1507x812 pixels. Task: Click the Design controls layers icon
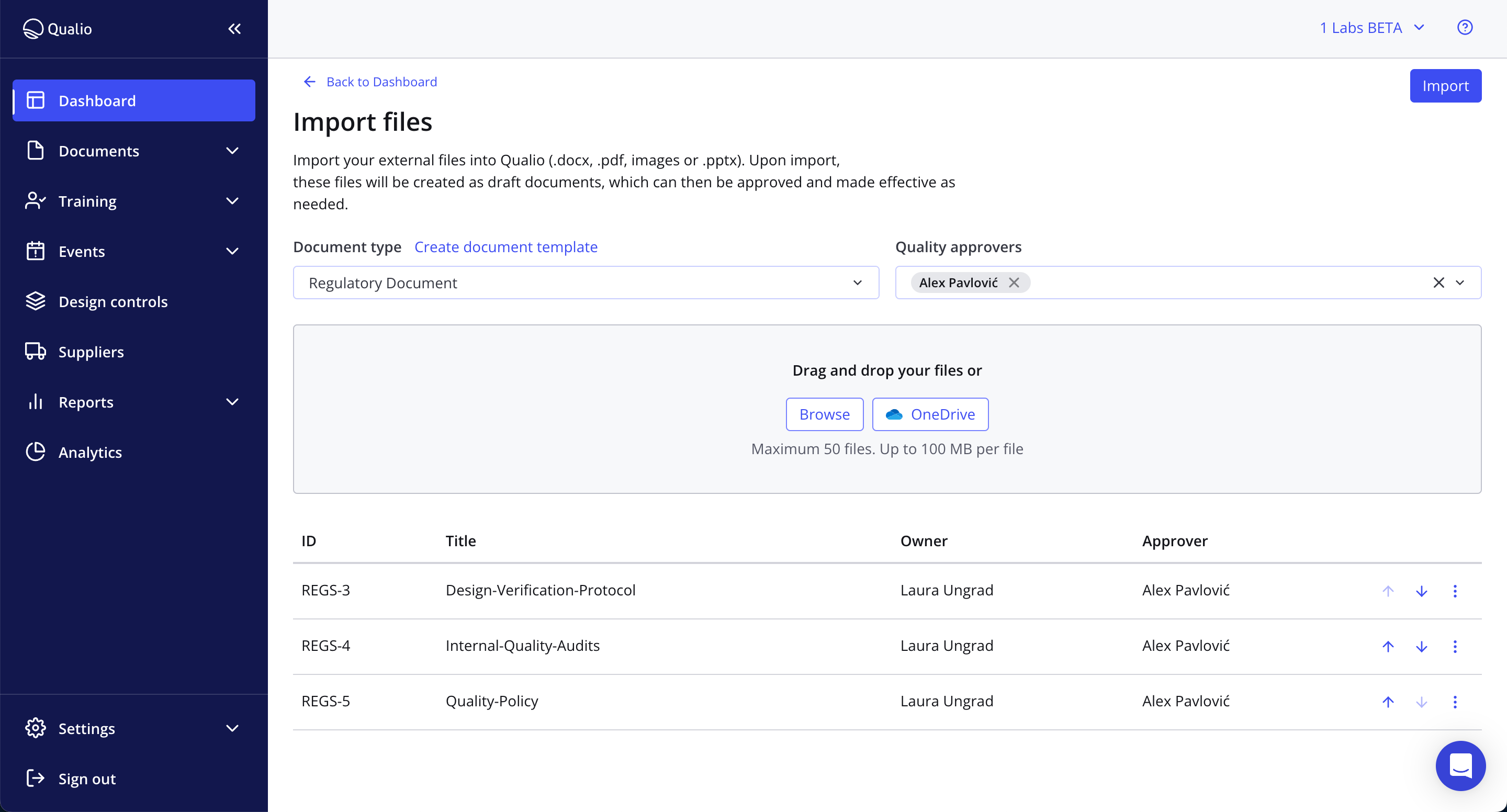tap(35, 301)
